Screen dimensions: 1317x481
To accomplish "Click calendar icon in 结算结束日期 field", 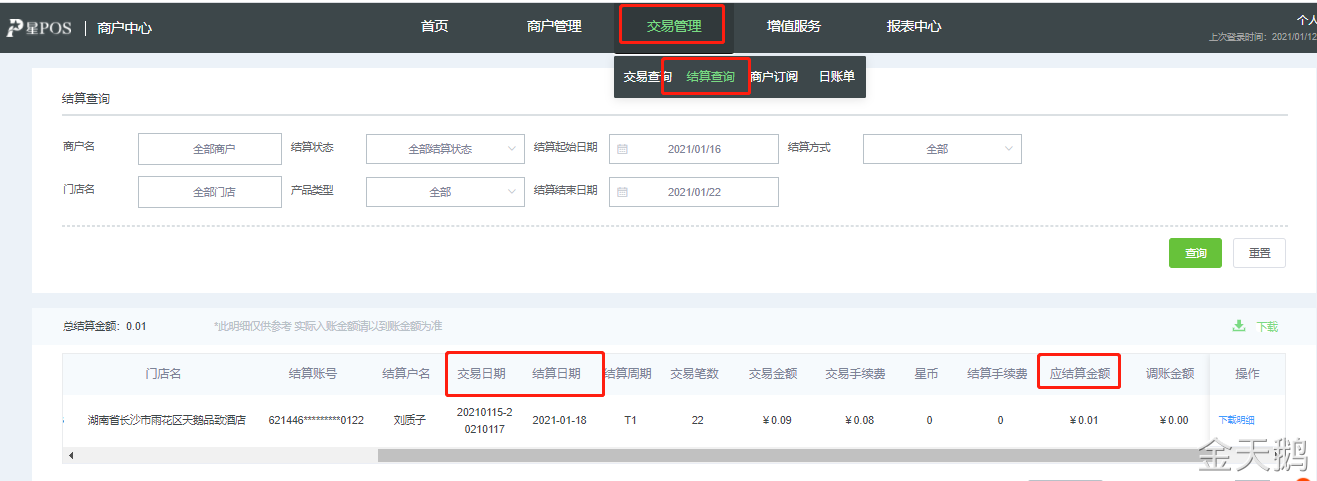I will tap(622, 192).
